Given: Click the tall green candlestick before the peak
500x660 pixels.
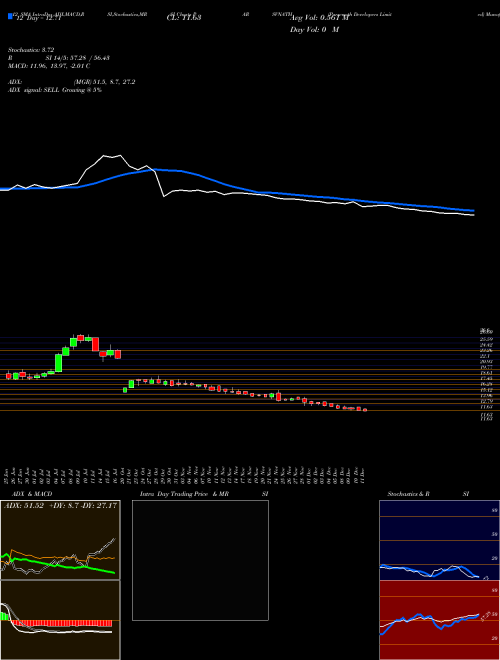Looking at the screenshot, I should coord(59,363).
